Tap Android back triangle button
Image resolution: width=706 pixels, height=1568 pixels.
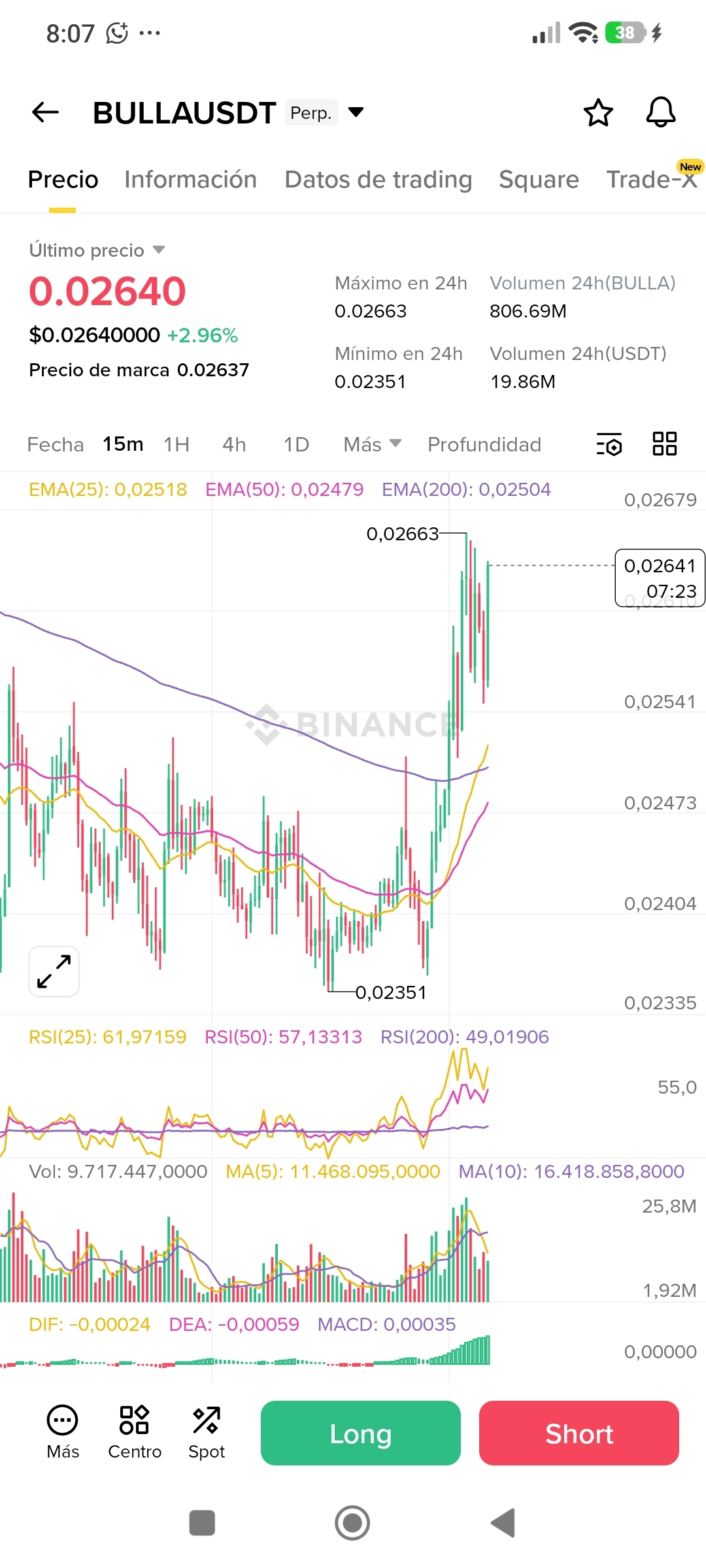coord(503,1523)
